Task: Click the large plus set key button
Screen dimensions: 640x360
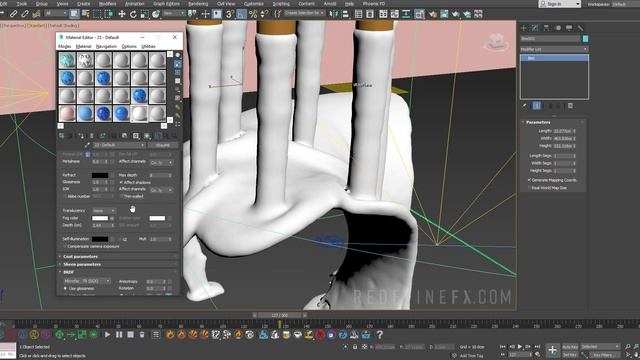Action: click(x=552, y=350)
